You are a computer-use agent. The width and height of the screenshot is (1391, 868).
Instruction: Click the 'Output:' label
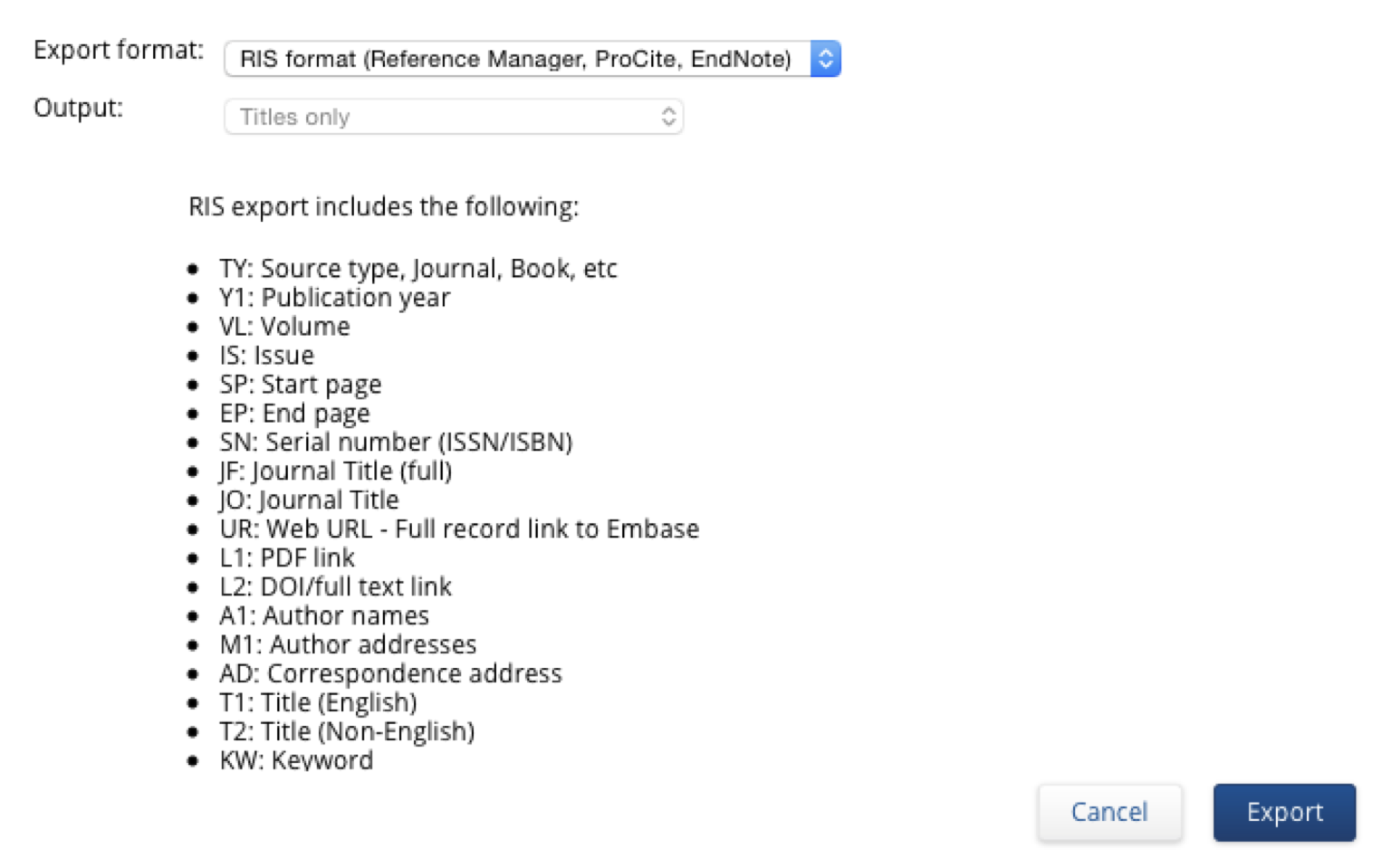click(x=78, y=109)
